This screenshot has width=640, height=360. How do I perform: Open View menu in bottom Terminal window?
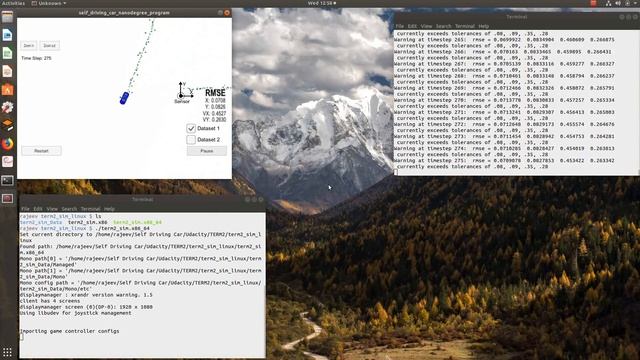point(52,209)
